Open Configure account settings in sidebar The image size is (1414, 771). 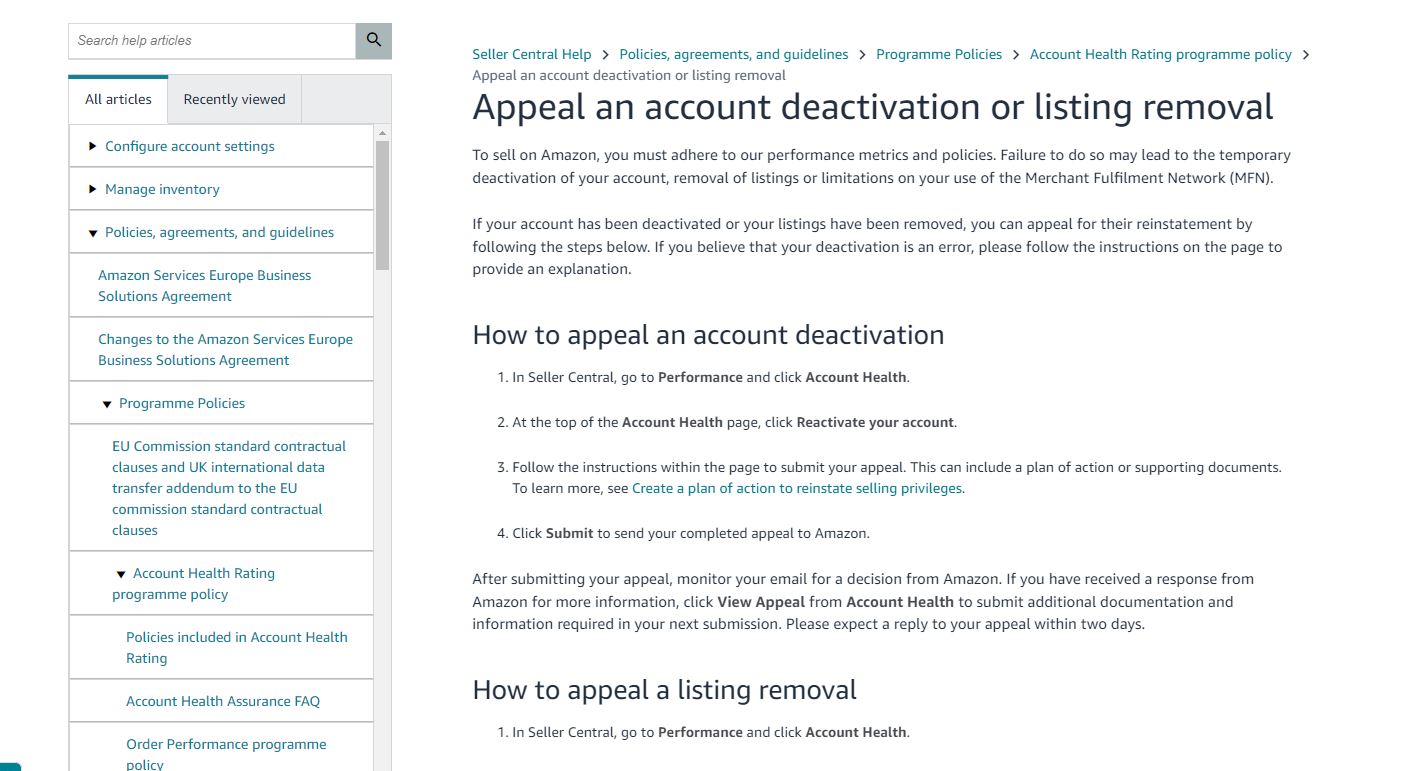pyautogui.click(x=190, y=146)
